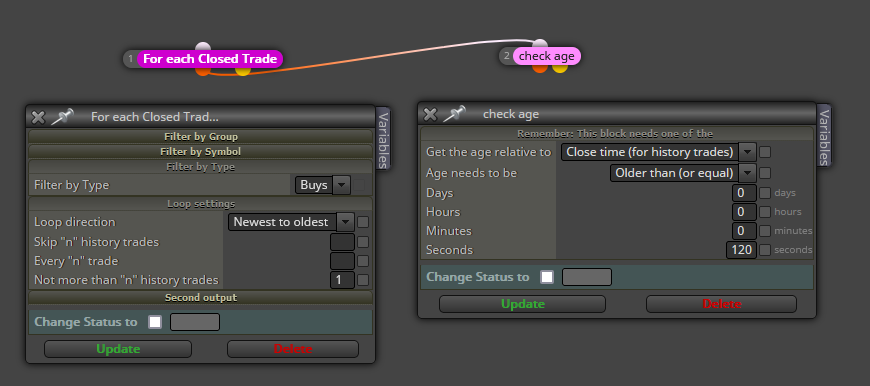
Task: Open the Filter by Type Buys dropdown
Action: [322, 185]
